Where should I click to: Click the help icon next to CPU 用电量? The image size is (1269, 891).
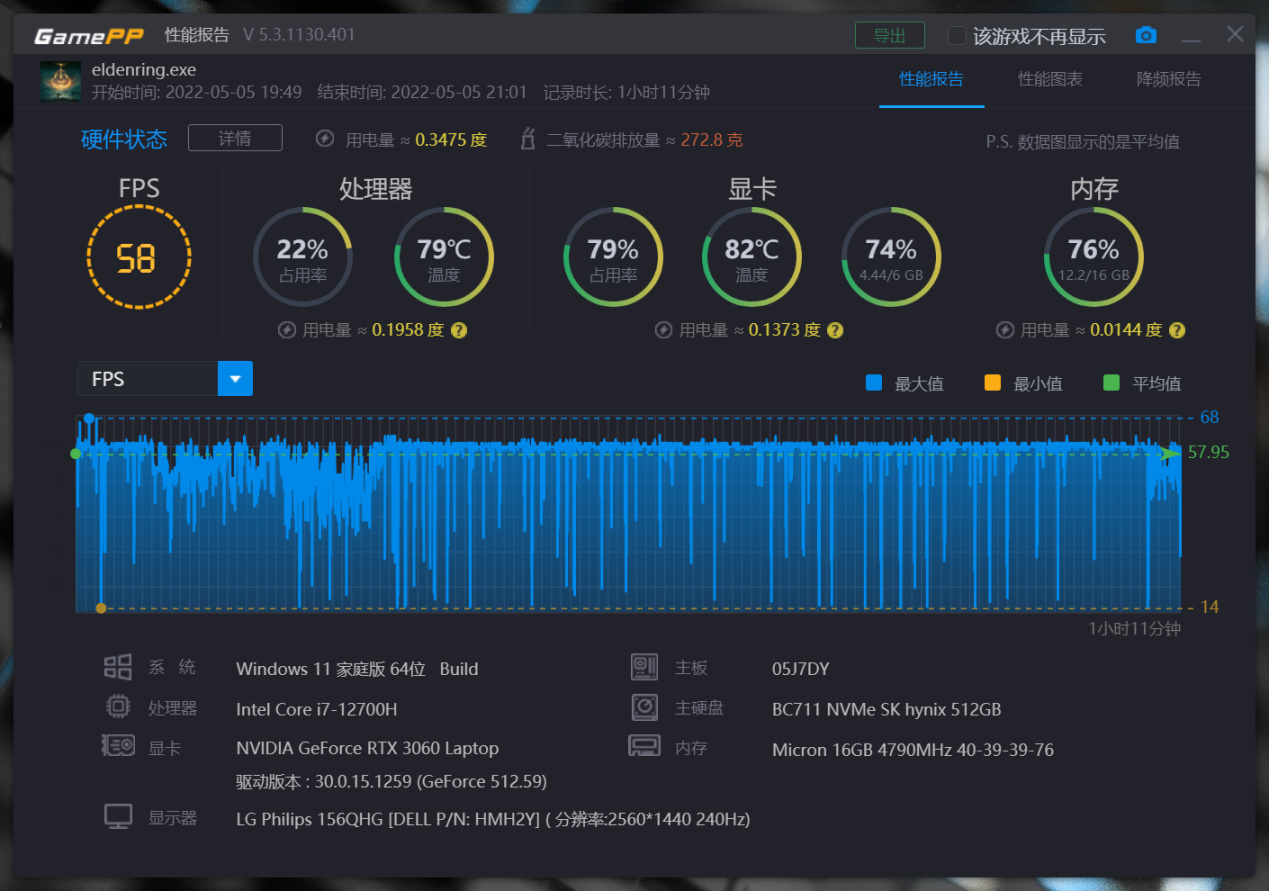(459, 329)
